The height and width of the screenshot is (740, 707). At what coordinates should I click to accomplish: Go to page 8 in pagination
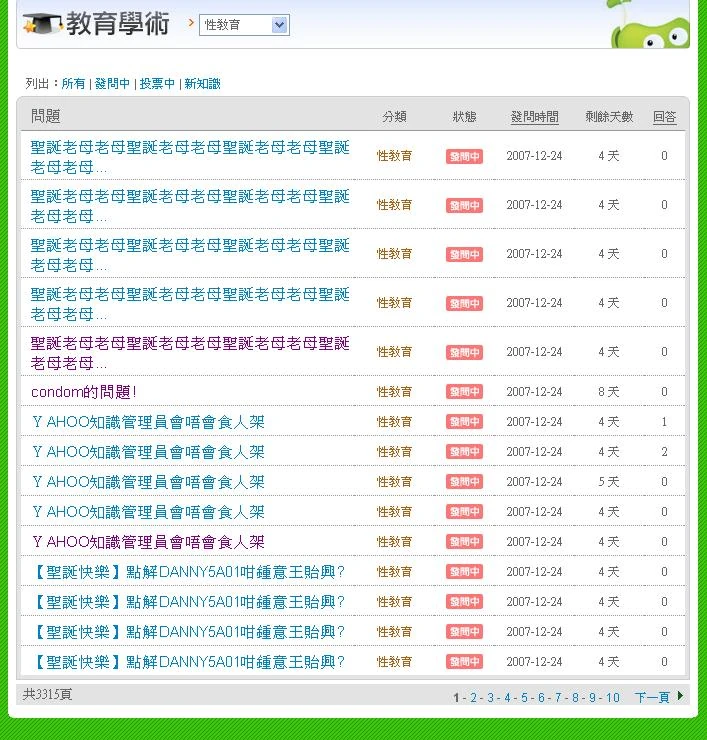tap(575, 698)
